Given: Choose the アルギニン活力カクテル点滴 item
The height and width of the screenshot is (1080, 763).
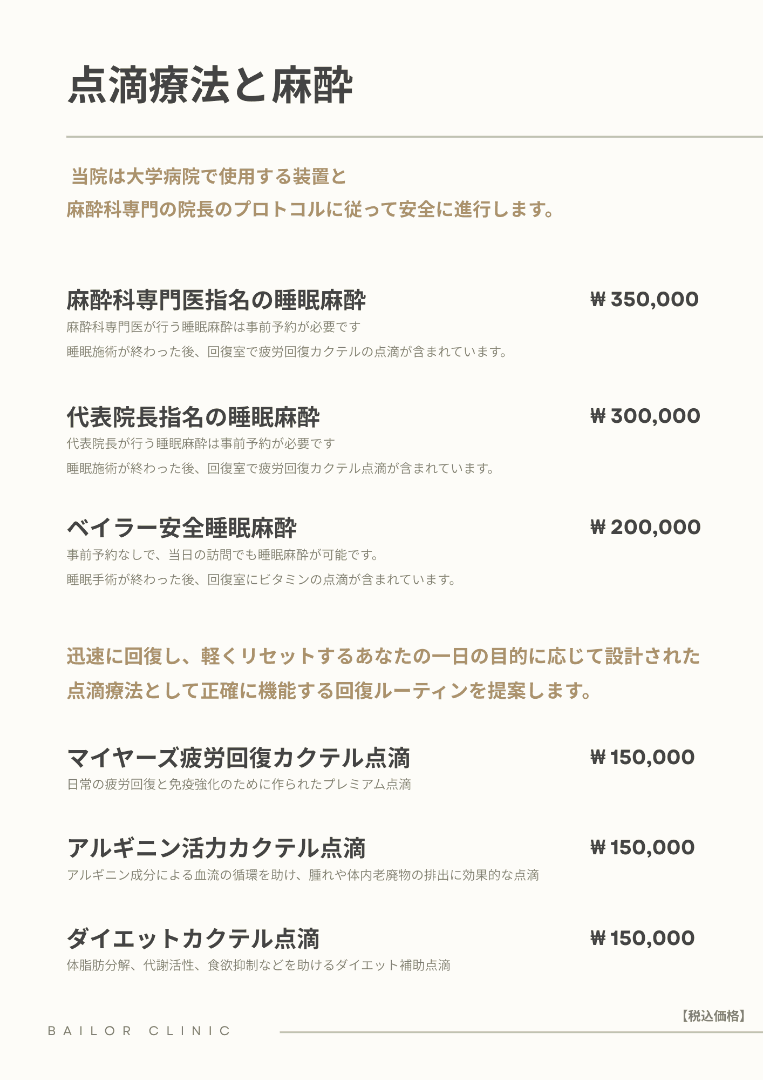Looking at the screenshot, I should tap(216, 849).
